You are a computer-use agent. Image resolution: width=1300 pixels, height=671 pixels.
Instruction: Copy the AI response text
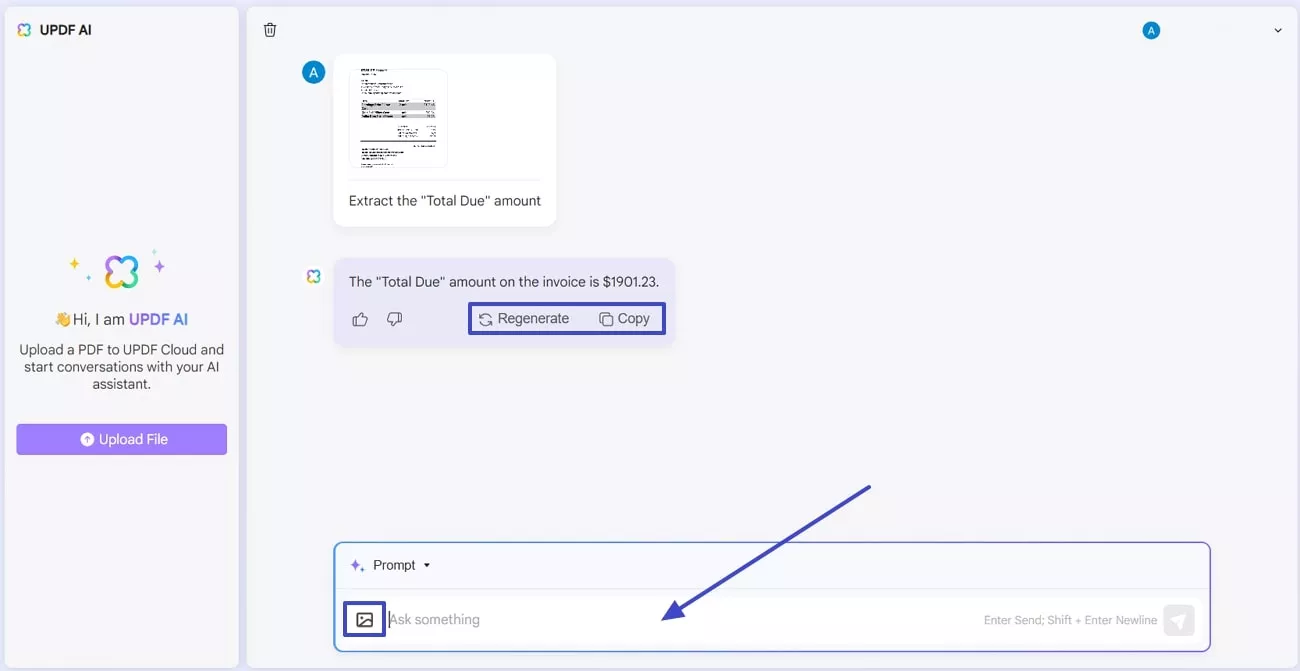624,319
